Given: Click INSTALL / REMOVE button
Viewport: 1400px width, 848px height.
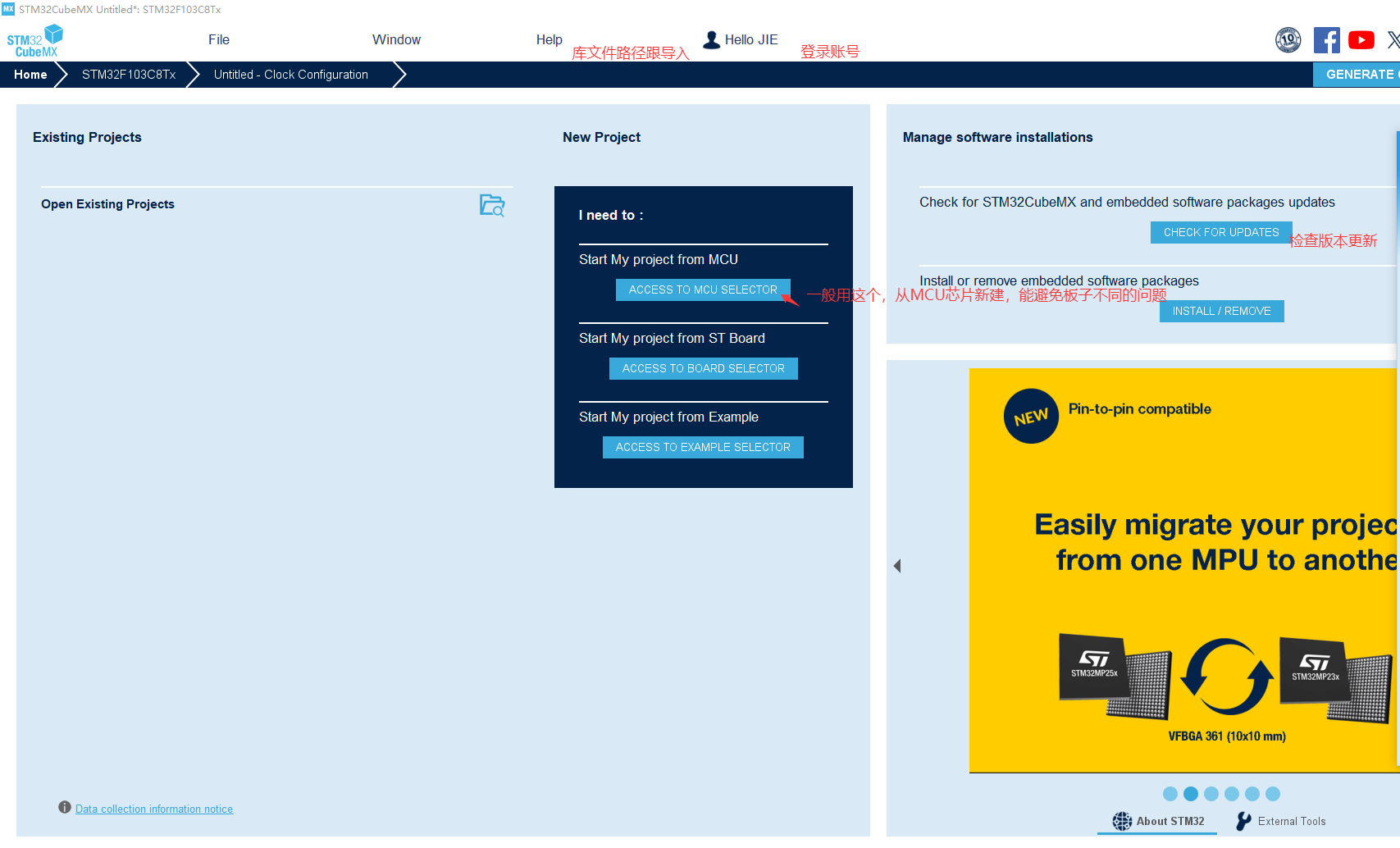Looking at the screenshot, I should click(1222, 311).
